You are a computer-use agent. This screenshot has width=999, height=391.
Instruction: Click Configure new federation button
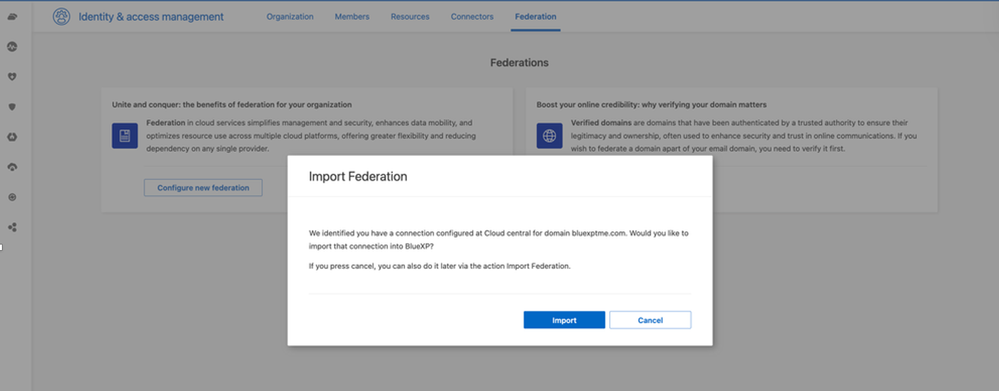(203, 188)
